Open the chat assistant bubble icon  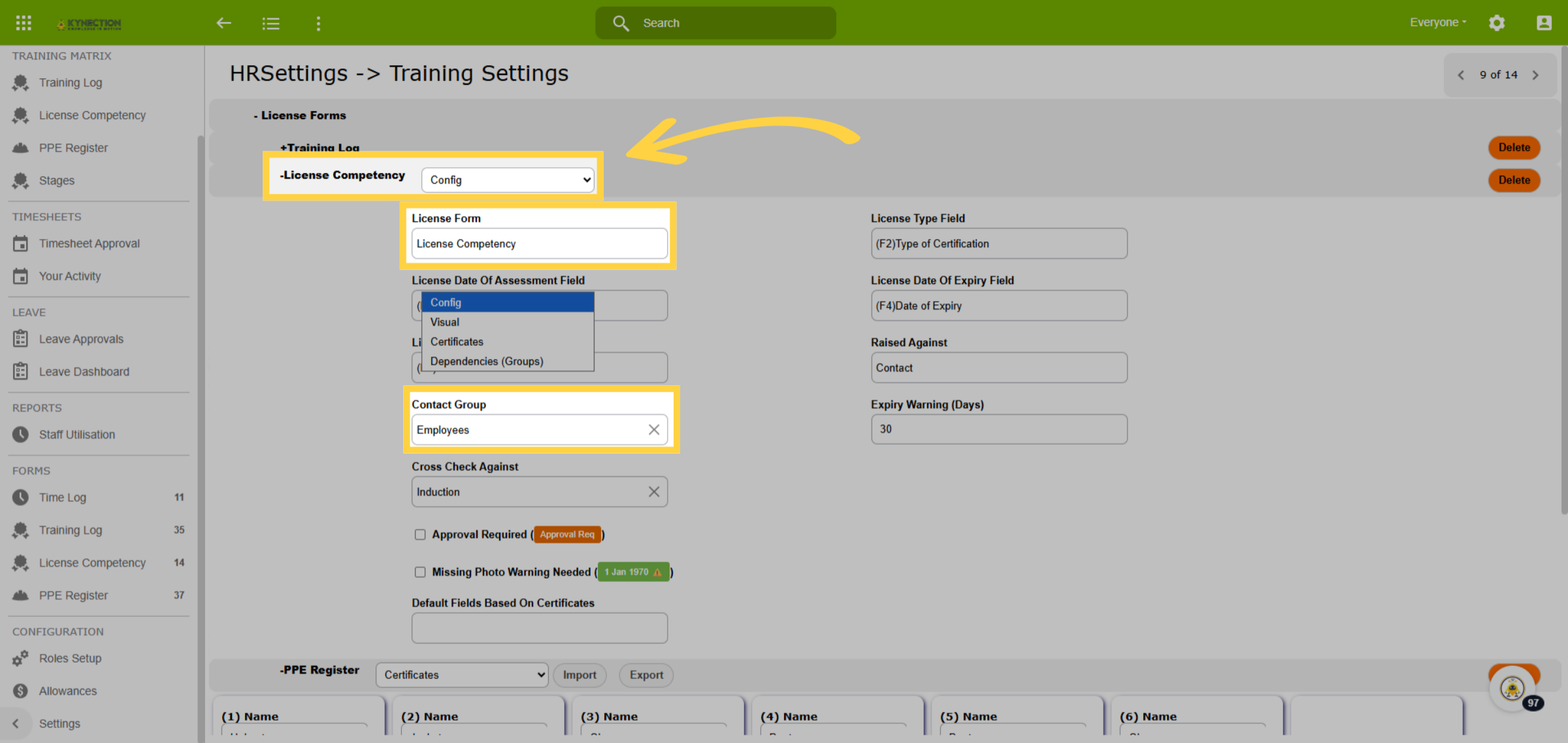coord(1512,688)
